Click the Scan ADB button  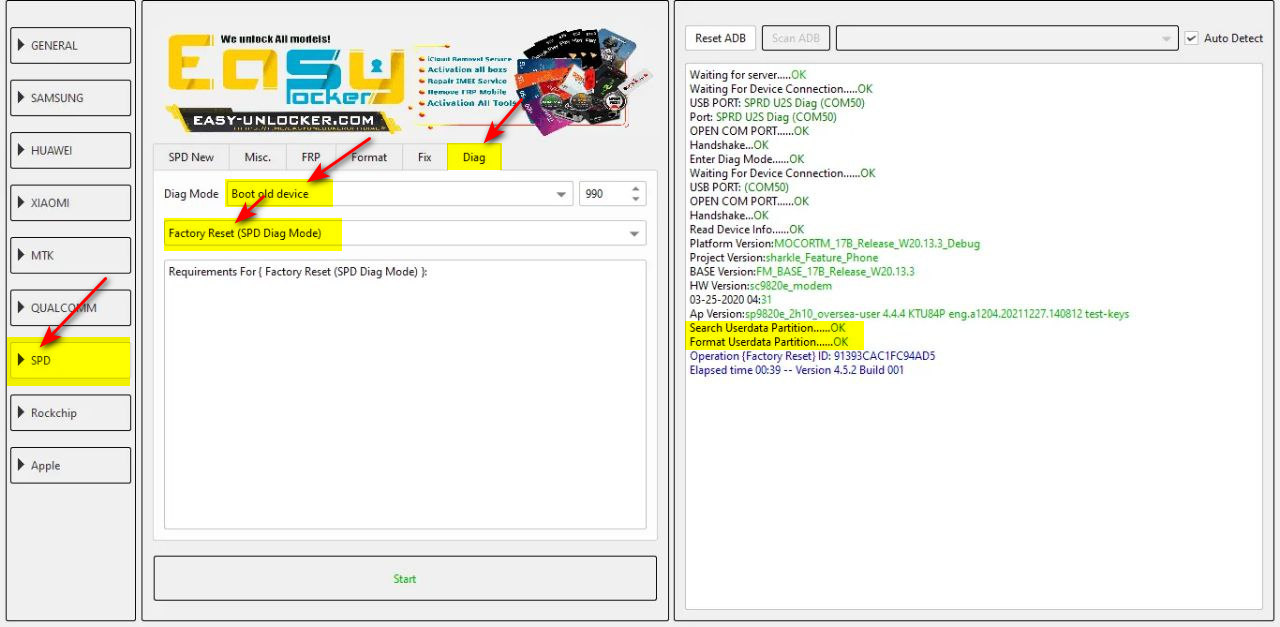click(x=796, y=38)
